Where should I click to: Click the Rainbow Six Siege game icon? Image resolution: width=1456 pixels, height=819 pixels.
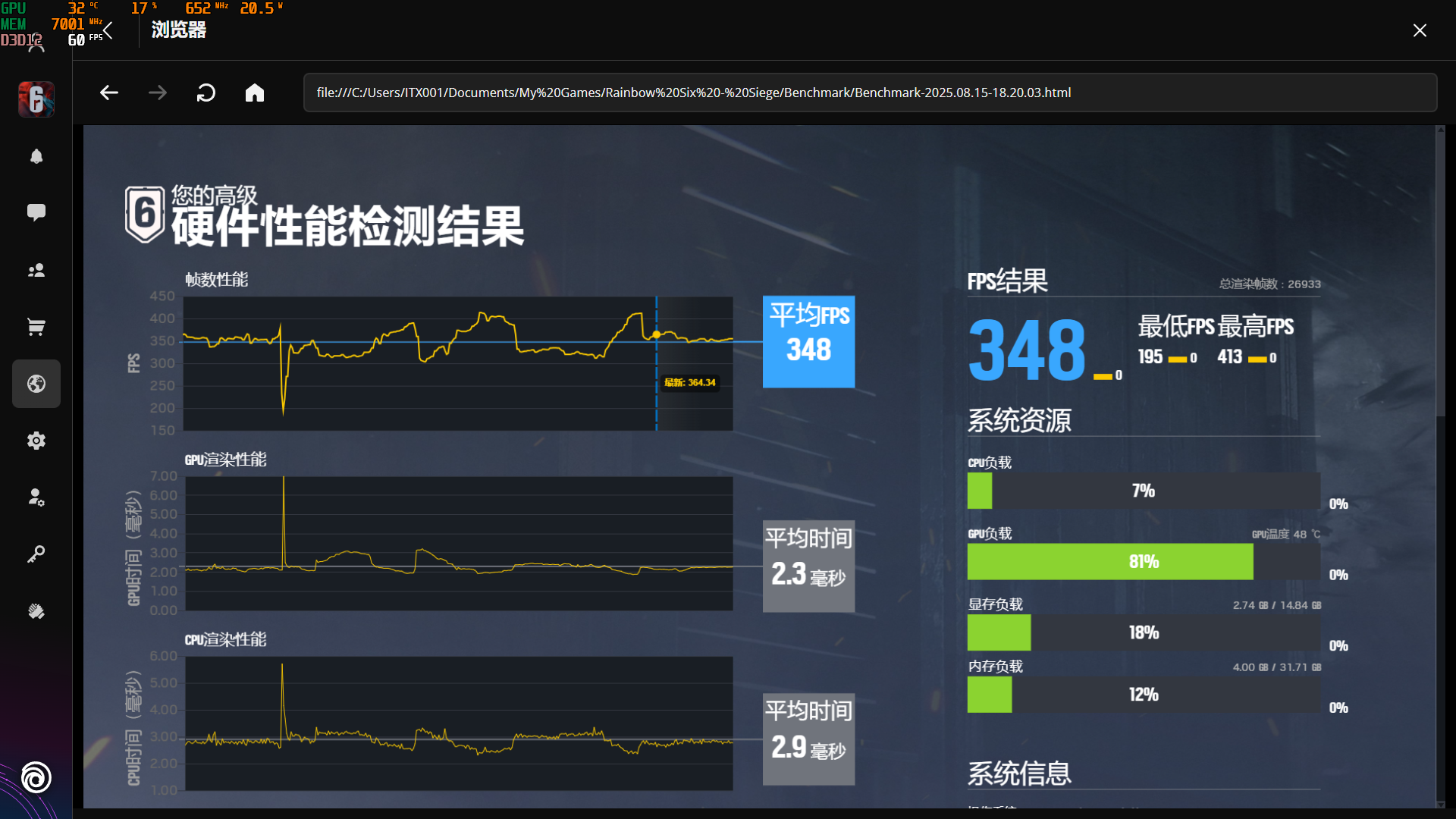(x=36, y=99)
